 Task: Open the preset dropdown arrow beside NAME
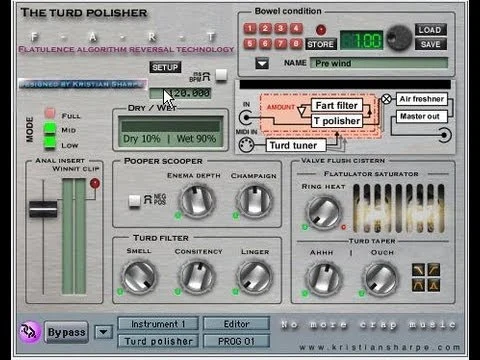(x=262, y=63)
